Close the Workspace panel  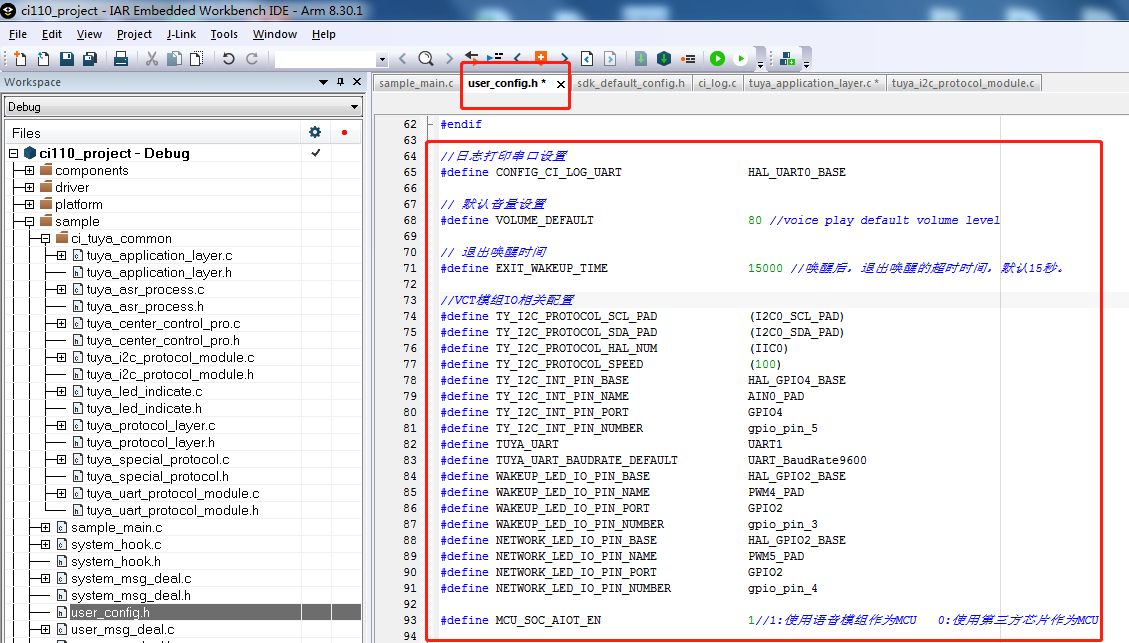coord(356,82)
